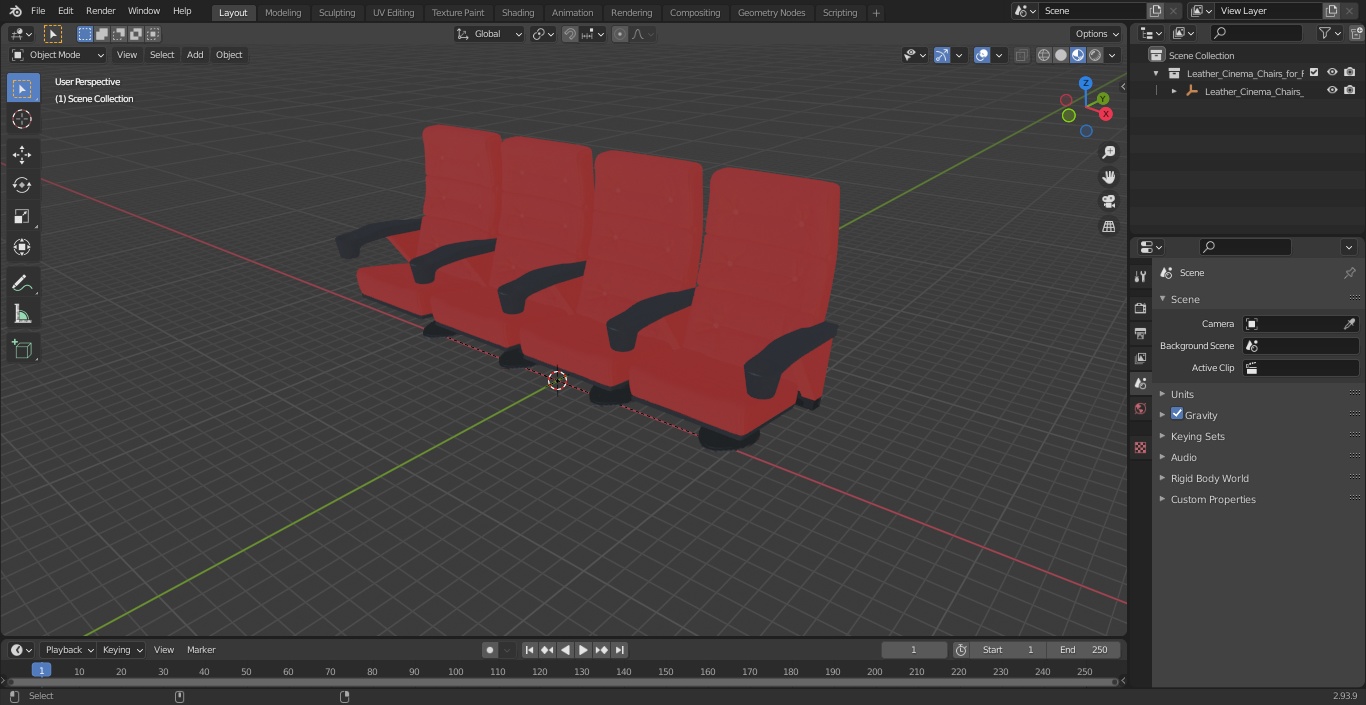Switch to rendered viewport shading
This screenshot has width=1366, height=705.
[1095, 55]
